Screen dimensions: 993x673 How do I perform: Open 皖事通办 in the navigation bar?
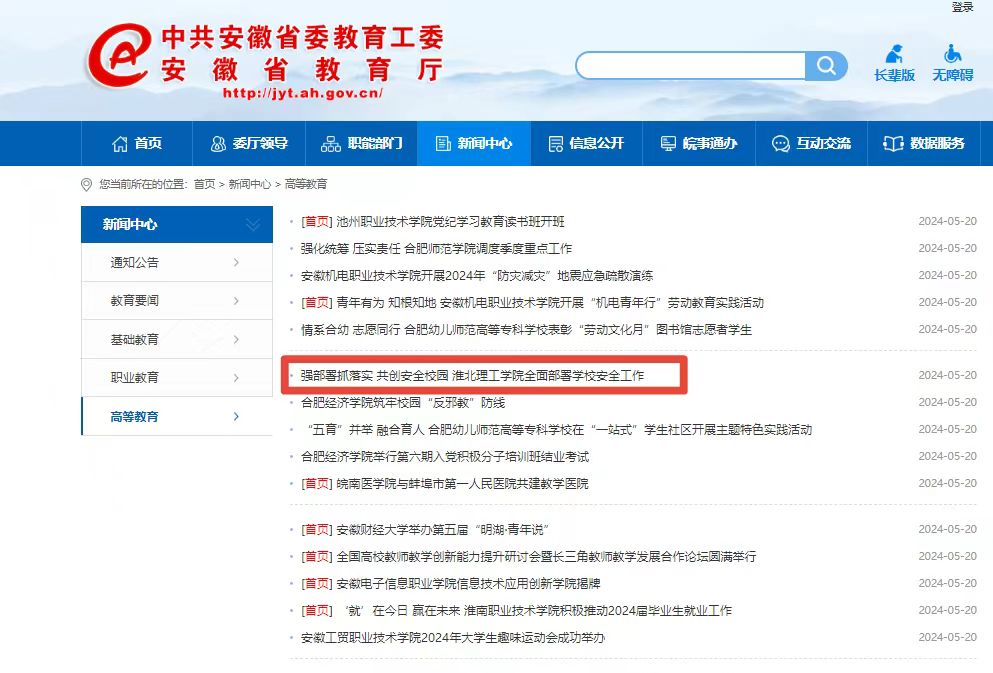[x=699, y=144]
